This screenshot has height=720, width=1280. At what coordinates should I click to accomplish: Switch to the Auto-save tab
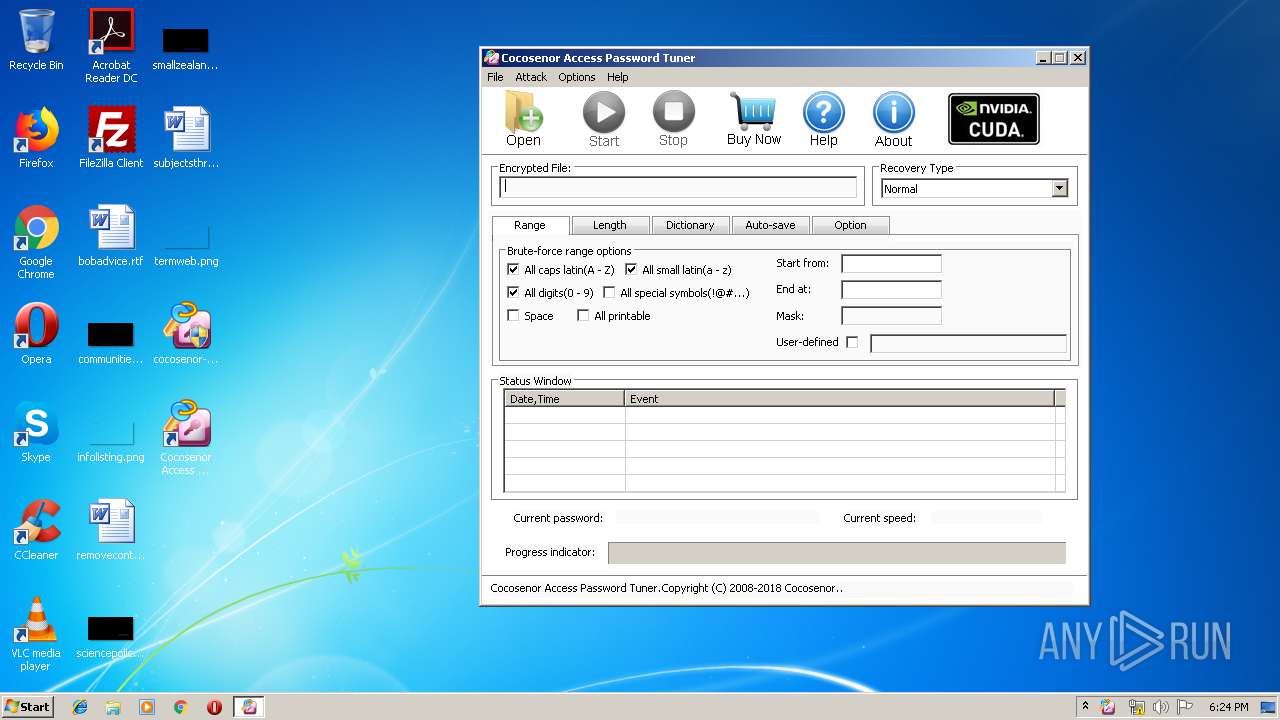point(770,225)
